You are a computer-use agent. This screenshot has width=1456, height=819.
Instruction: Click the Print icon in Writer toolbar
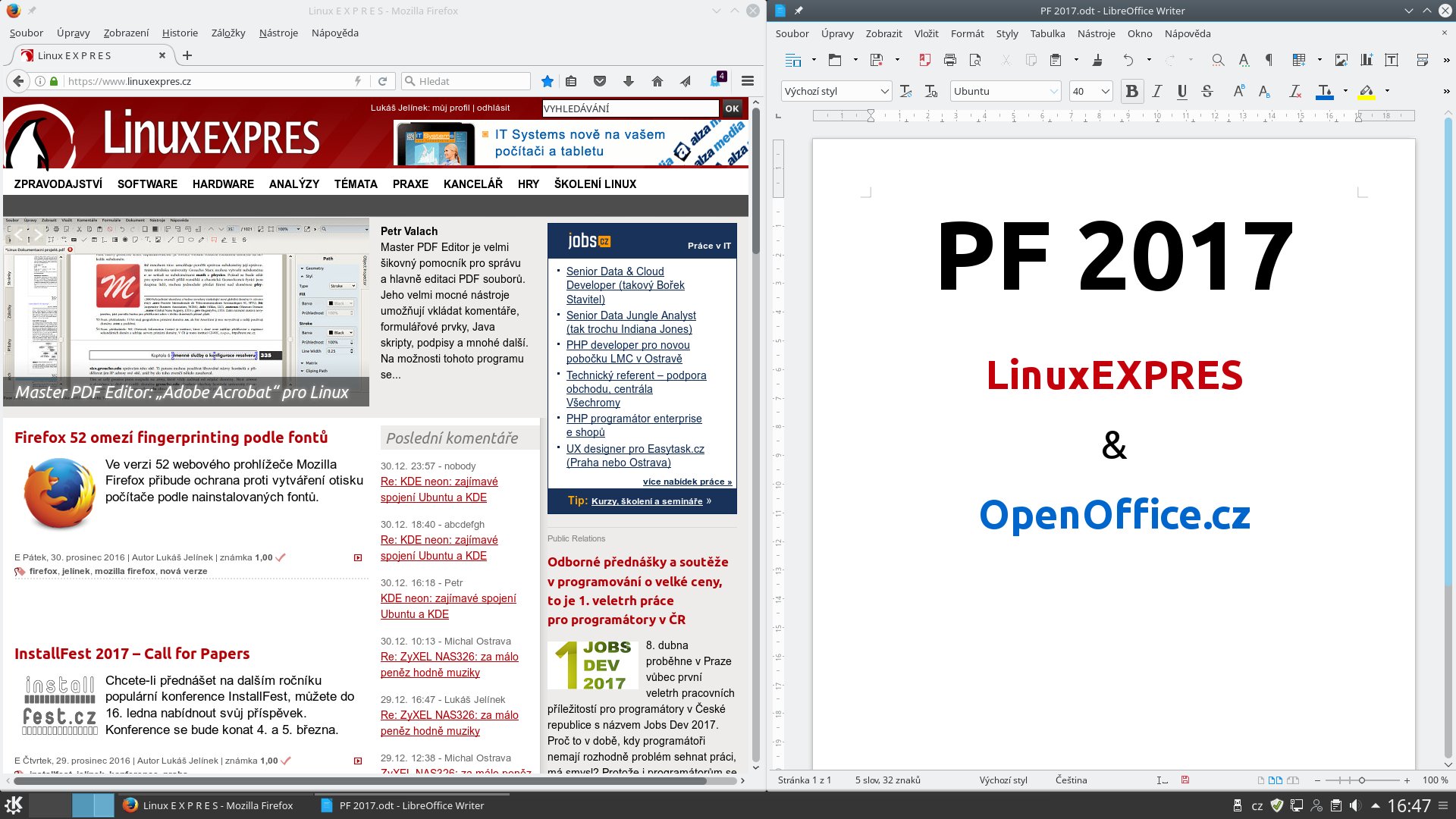click(x=950, y=60)
